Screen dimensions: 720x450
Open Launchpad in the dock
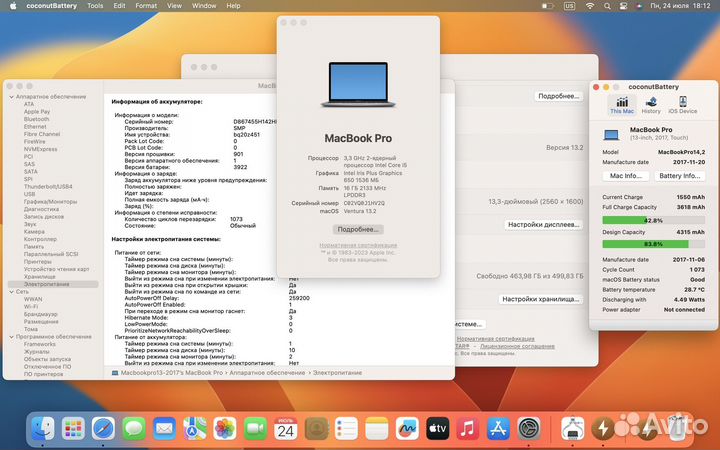(x=73, y=429)
